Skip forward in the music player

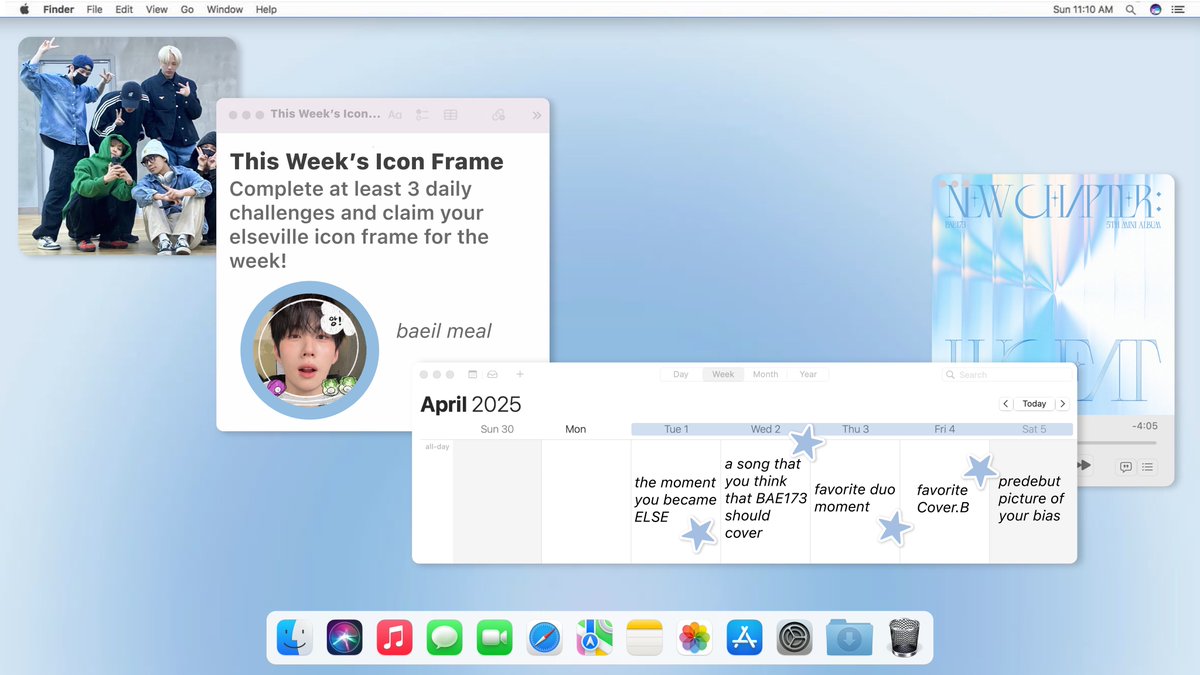point(1082,466)
